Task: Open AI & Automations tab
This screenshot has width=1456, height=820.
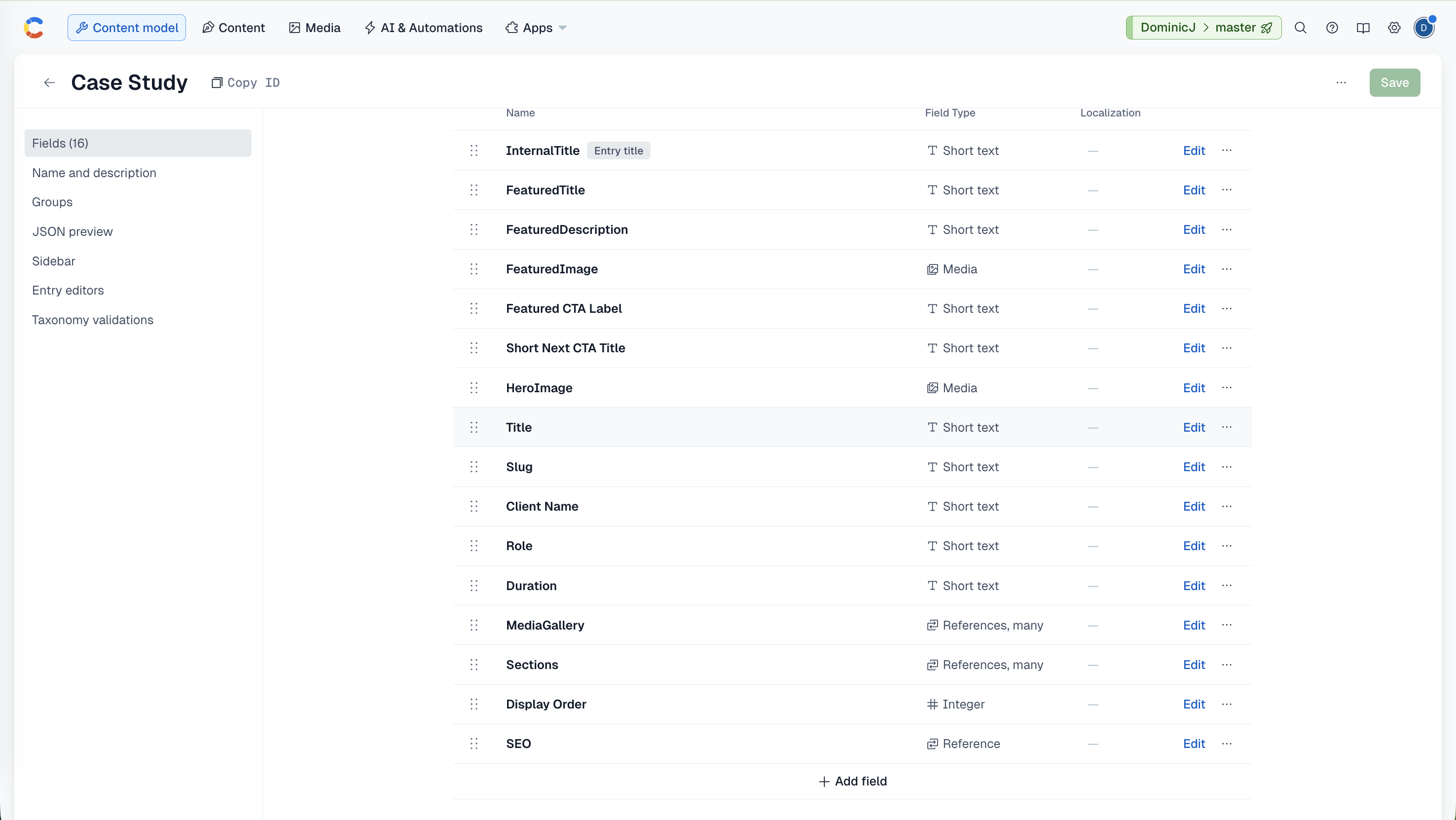Action: coord(423,28)
